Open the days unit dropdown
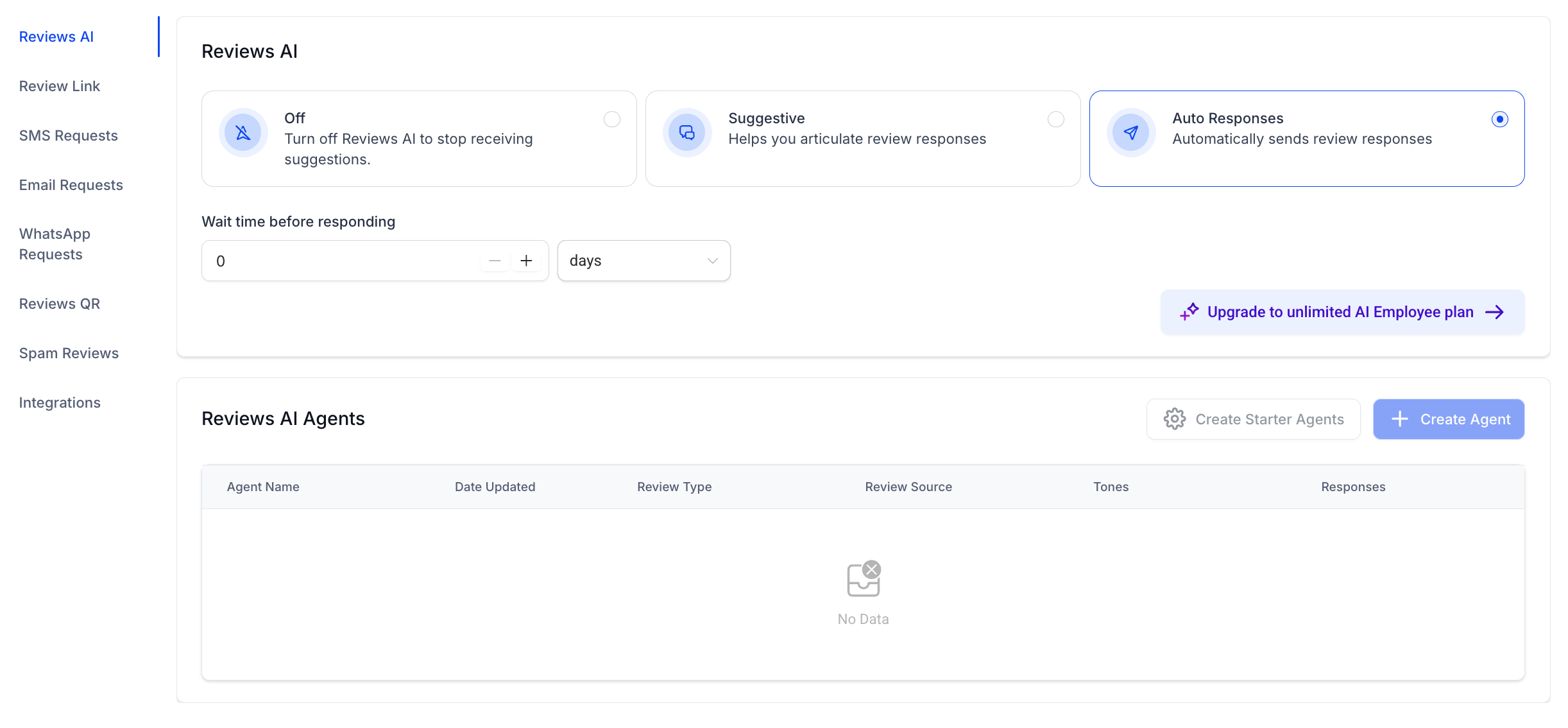The image size is (1568, 728). click(x=643, y=261)
